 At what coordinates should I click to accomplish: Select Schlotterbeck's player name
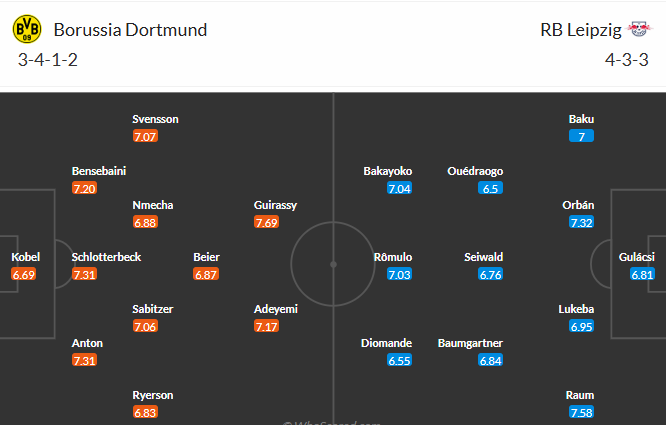point(106,257)
